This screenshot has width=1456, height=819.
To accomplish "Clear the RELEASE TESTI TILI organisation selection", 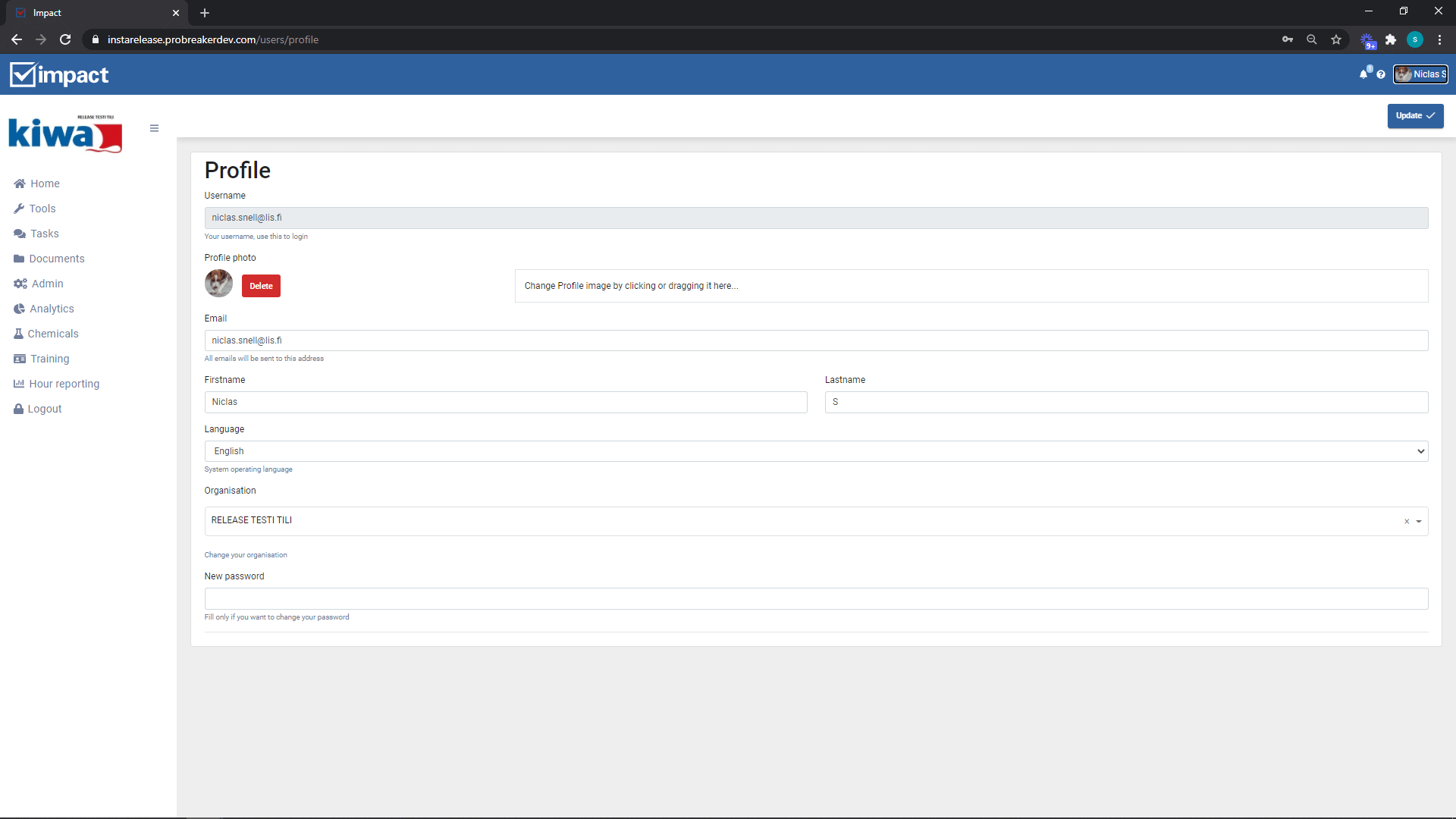I will (1406, 522).
